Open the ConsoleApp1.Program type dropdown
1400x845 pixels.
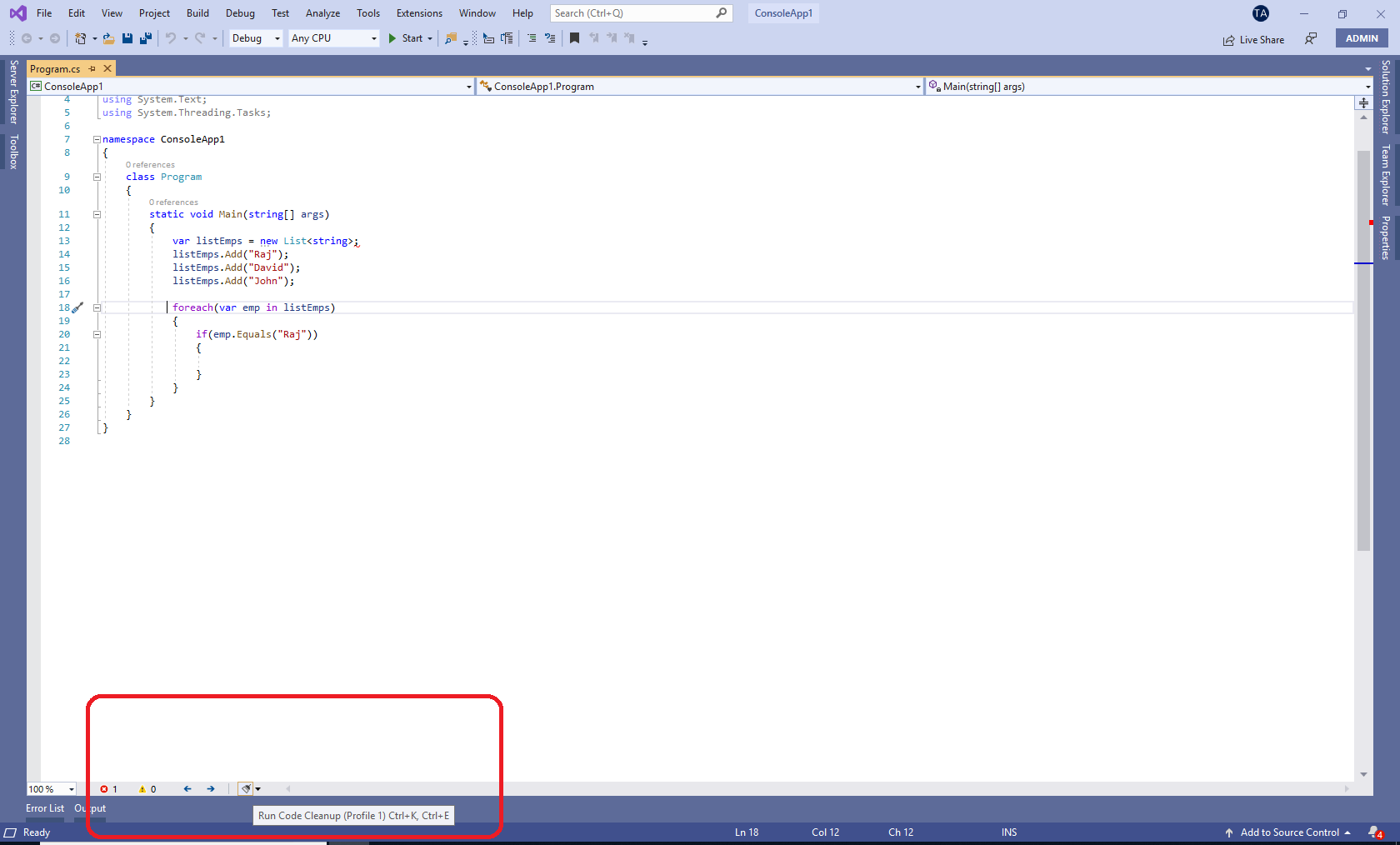pos(700,86)
